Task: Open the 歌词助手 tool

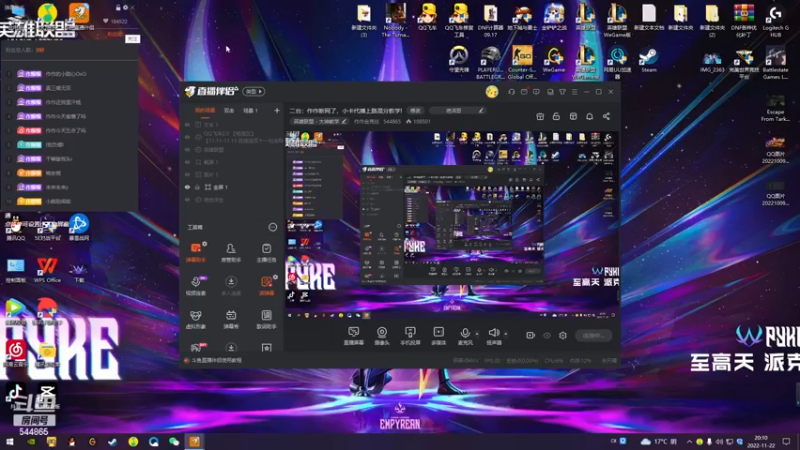Action: coord(266,319)
